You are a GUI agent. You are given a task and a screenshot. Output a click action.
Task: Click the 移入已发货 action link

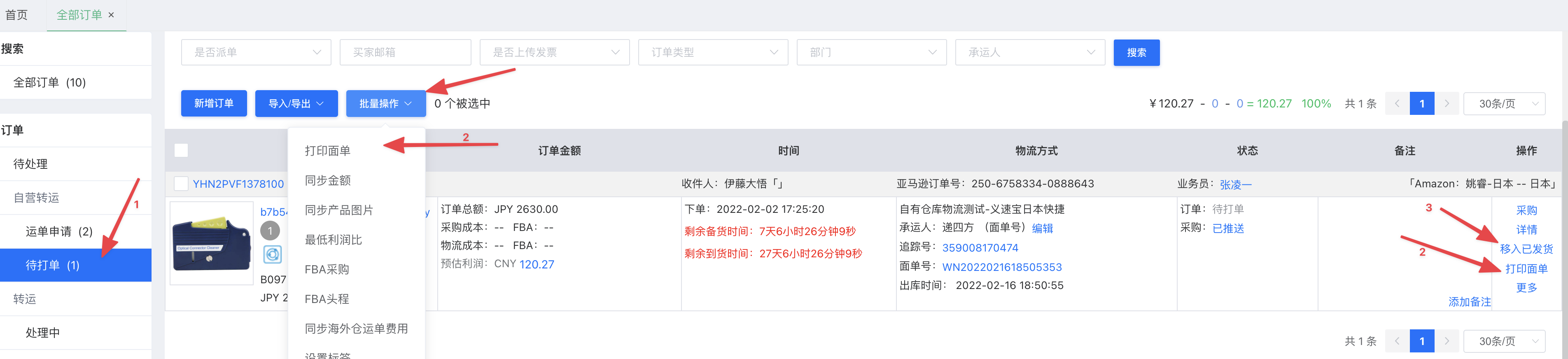coord(1526,249)
